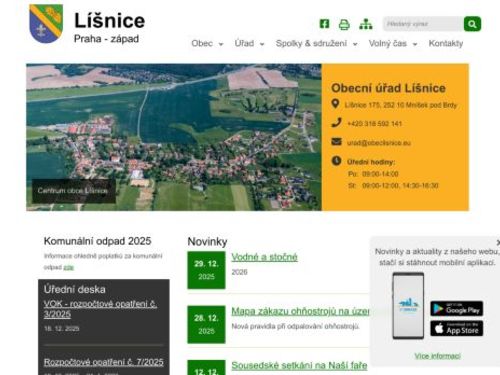Viewport: 500px width, 375px height.
Task: Click the Centrum obce Líšnice caption
Action: [x=73, y=191]
